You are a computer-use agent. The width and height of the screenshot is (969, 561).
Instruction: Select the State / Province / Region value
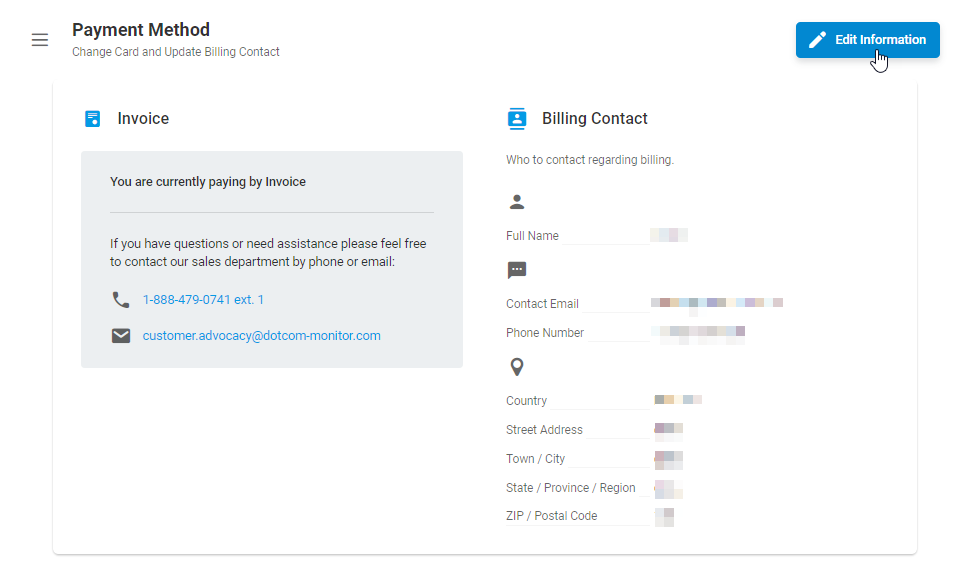pos(669,487)
